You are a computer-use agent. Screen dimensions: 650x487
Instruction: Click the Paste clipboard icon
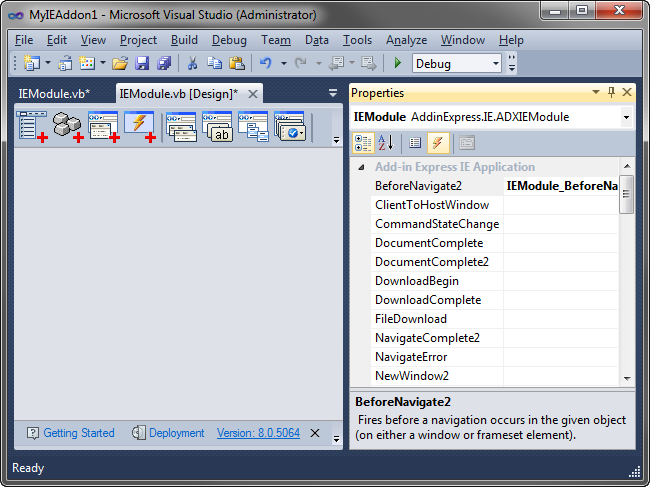point(237,63)
